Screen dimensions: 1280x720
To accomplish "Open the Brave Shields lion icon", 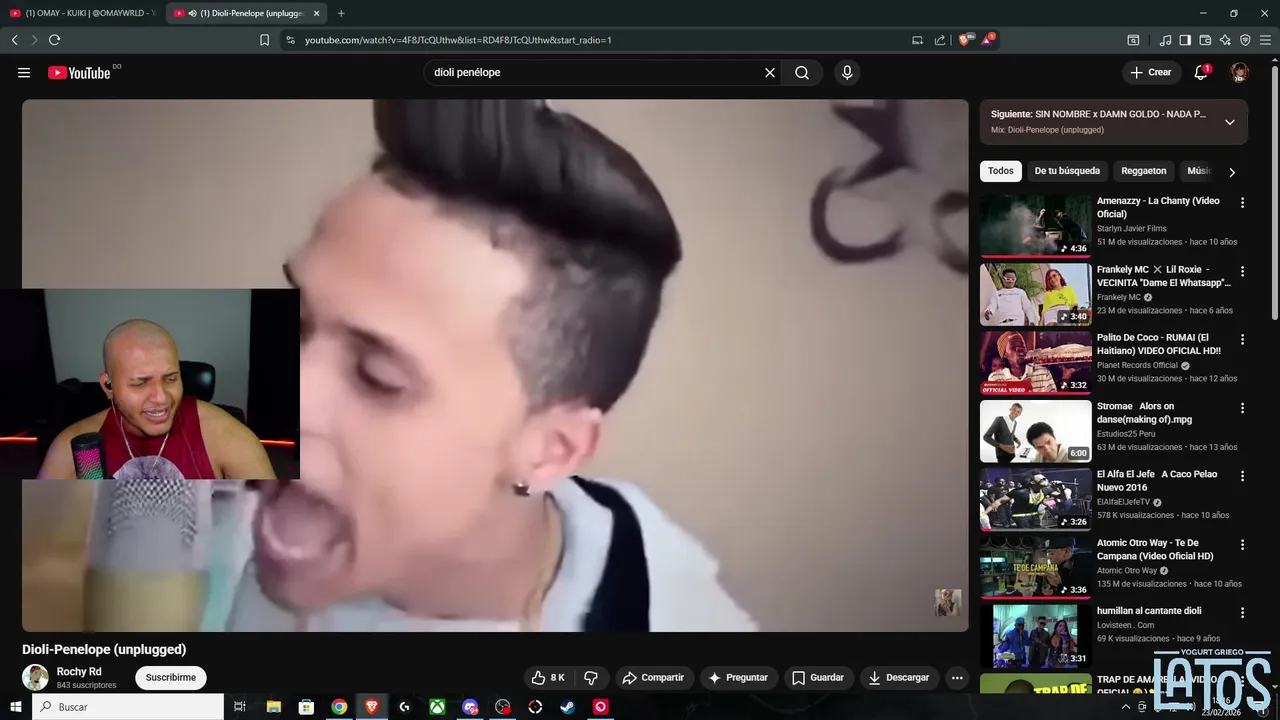I will pyautogui.click(x=964, y=40).
